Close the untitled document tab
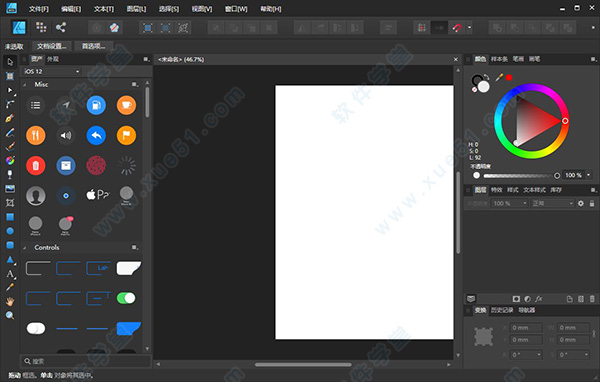This screenshot has height=382, width=600. [455, 59]
